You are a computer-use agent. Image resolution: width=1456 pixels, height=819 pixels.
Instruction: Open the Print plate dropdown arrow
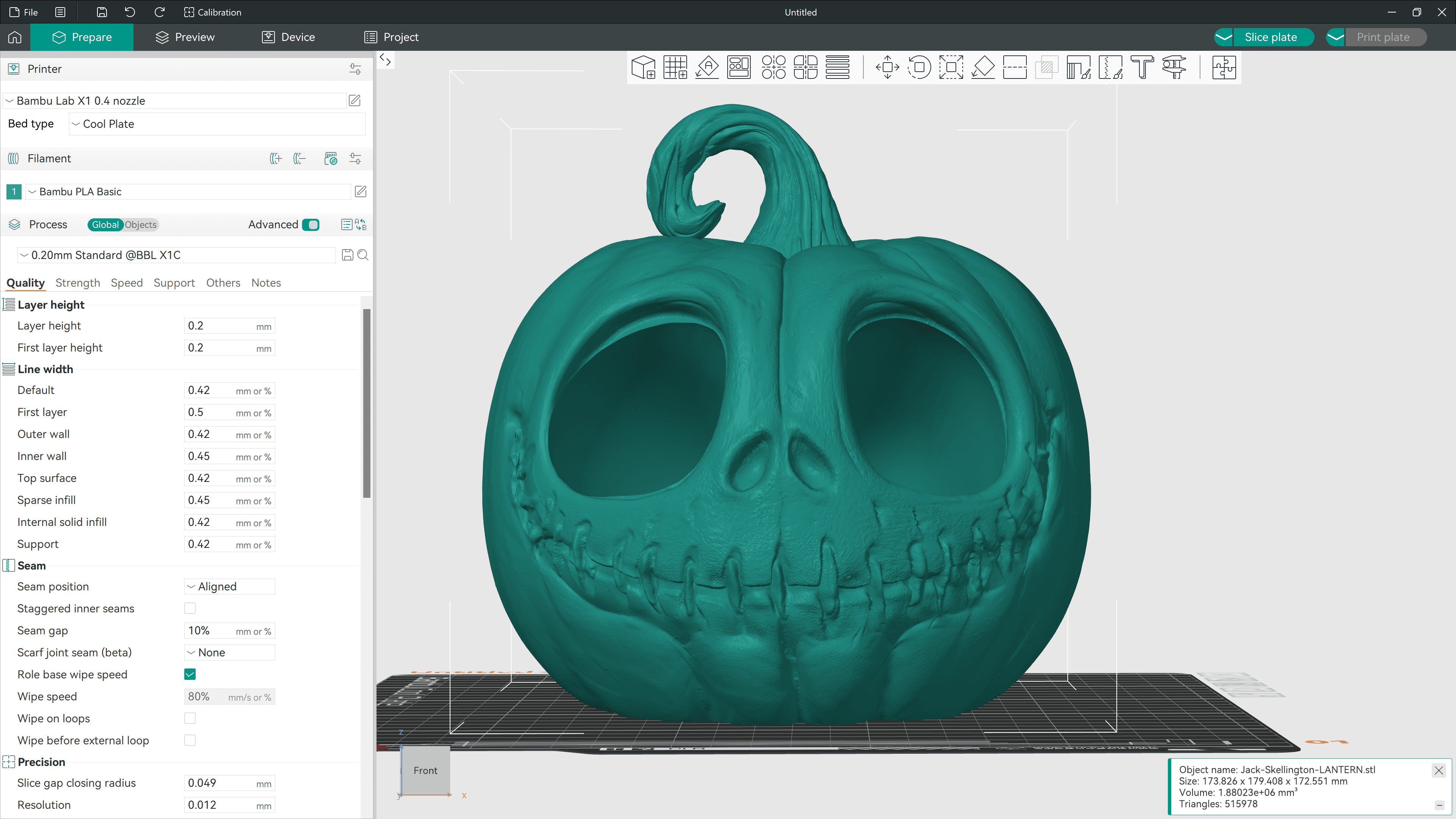(x=1335, y=37)
